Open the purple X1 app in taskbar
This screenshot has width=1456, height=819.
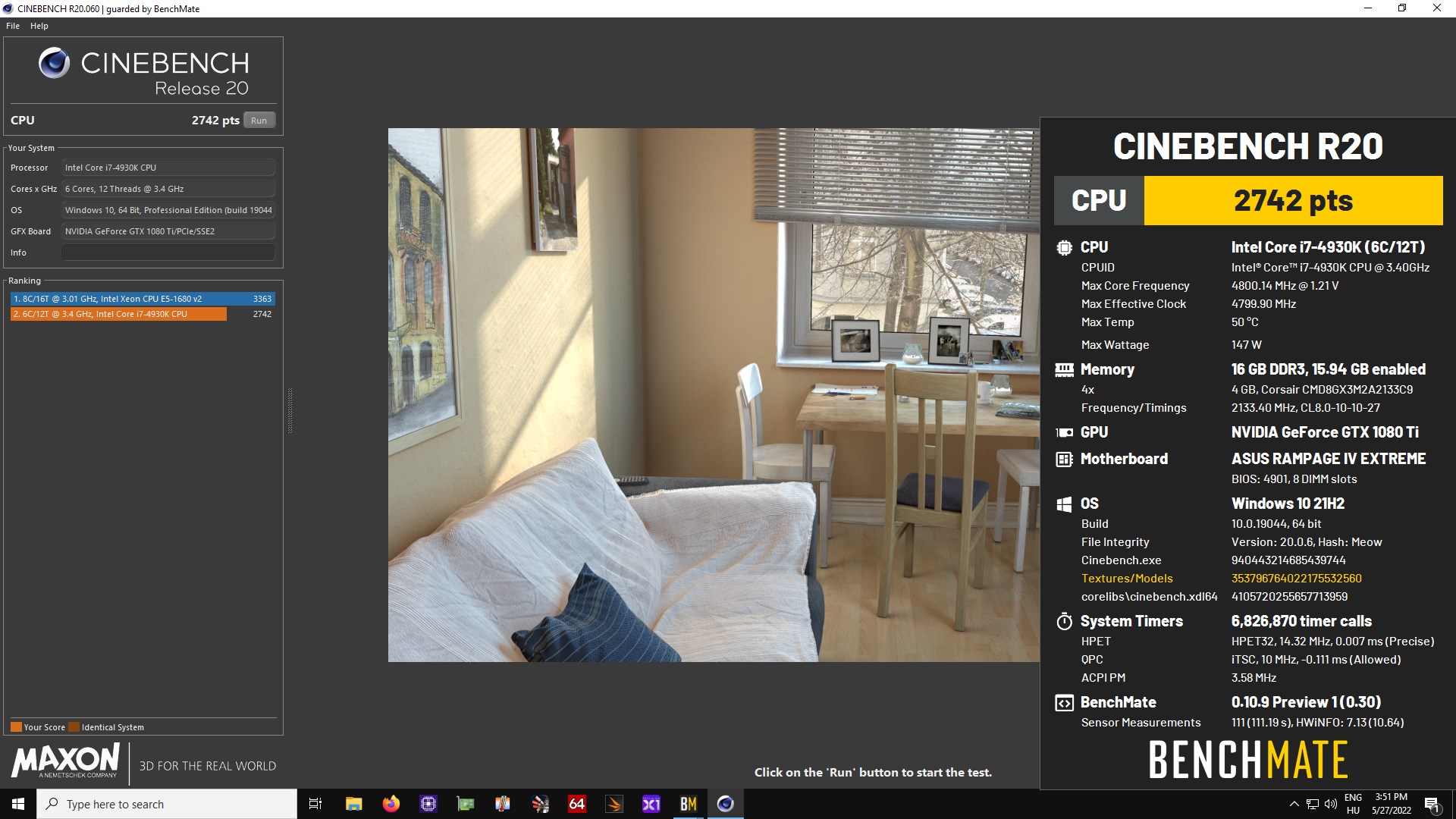point(651,804)
